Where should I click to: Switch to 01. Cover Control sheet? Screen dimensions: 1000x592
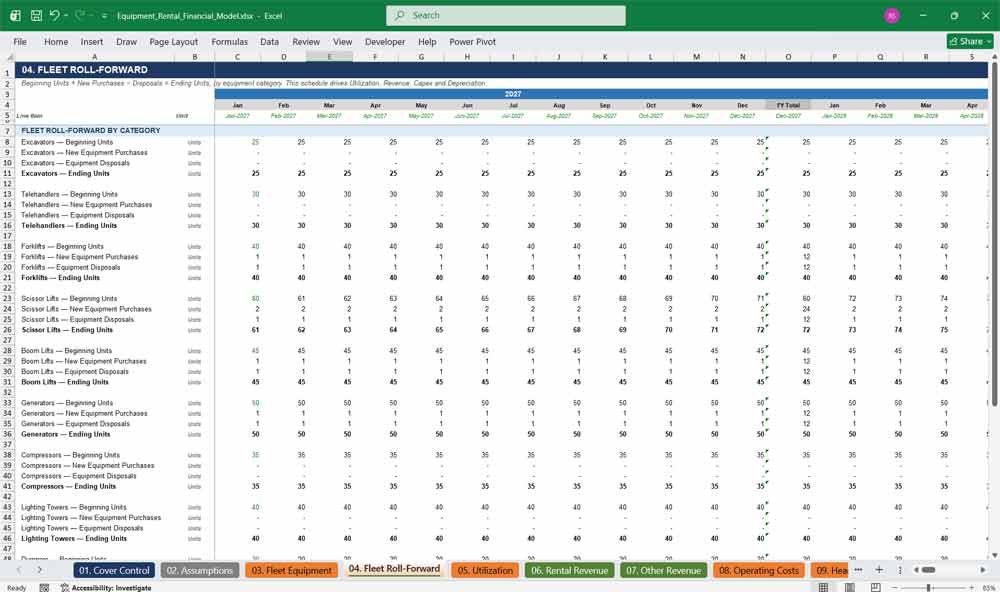pos(114,570)
